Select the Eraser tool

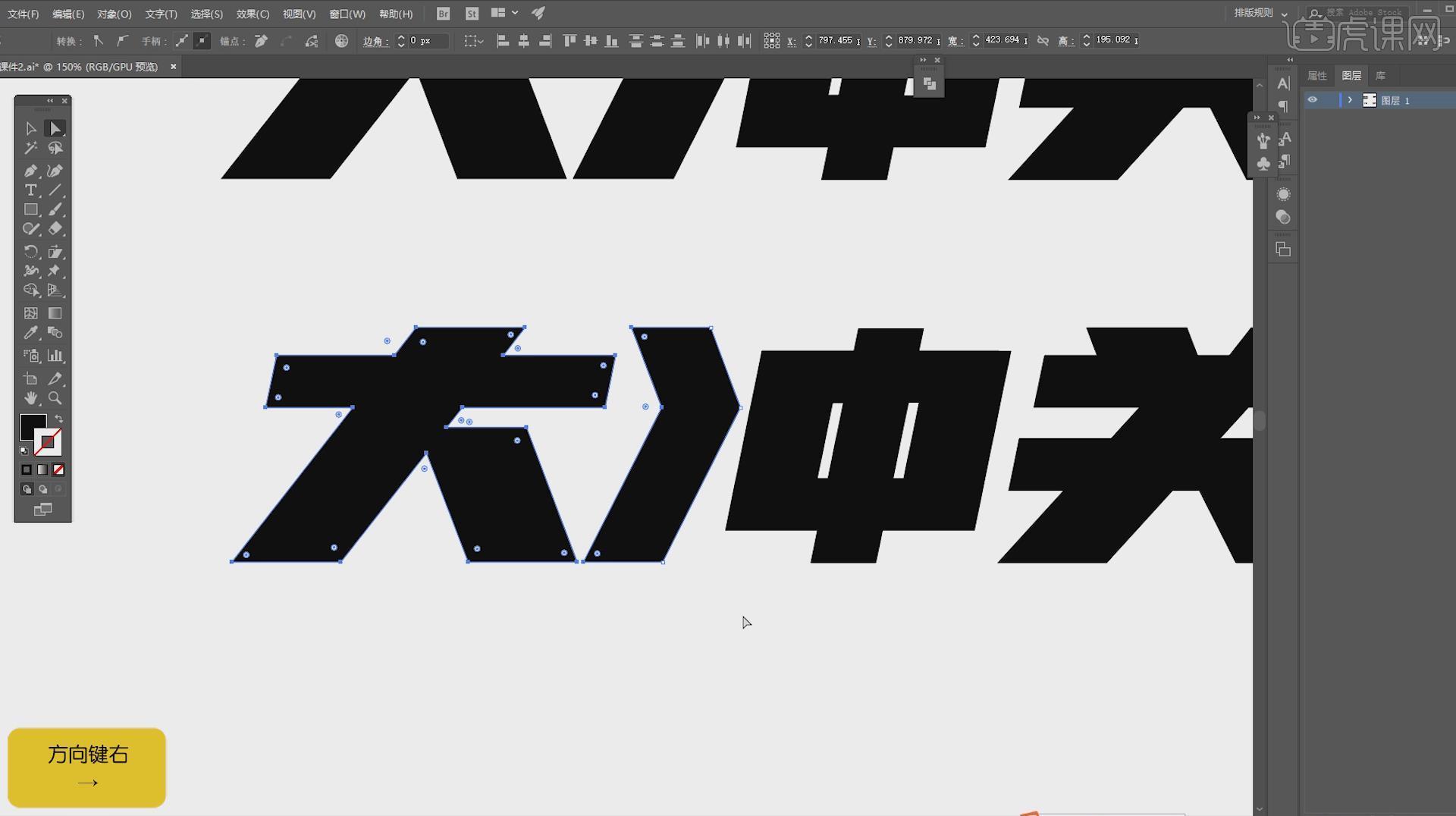point(55,228)
